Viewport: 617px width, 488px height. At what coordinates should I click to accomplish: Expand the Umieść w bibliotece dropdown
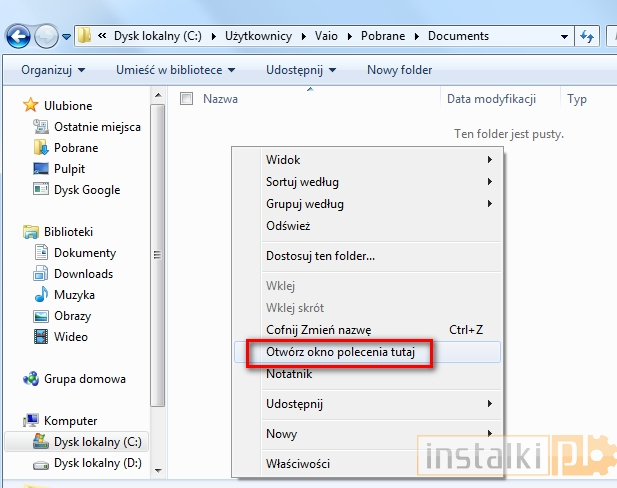click(175, 70)
